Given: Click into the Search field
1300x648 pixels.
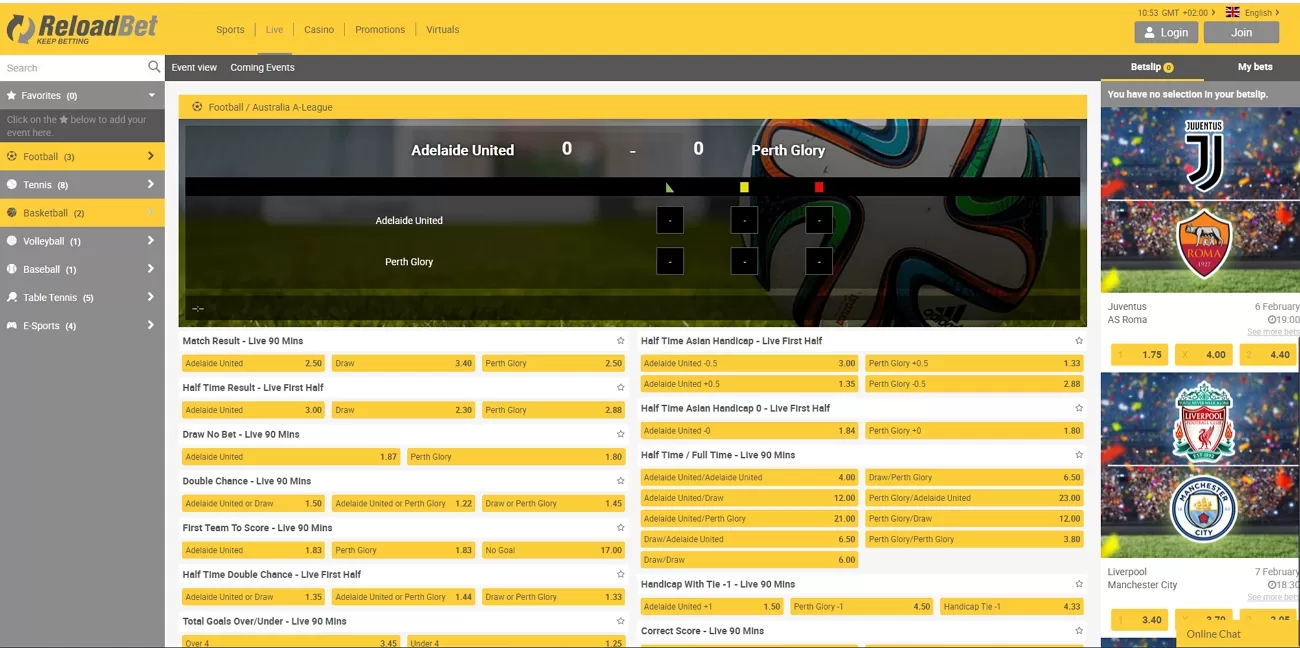Looking at the screenshot, I should tap(73, 68).
